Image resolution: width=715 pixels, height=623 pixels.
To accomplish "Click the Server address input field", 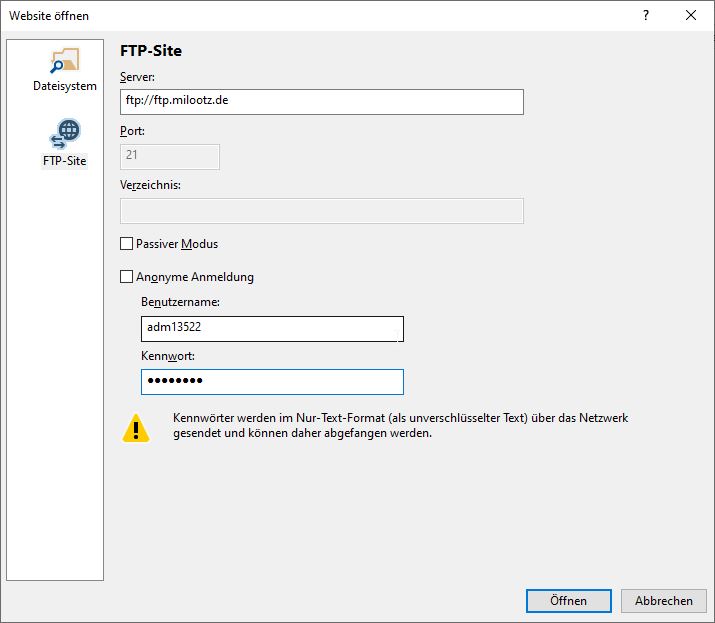I will [321, 102].
